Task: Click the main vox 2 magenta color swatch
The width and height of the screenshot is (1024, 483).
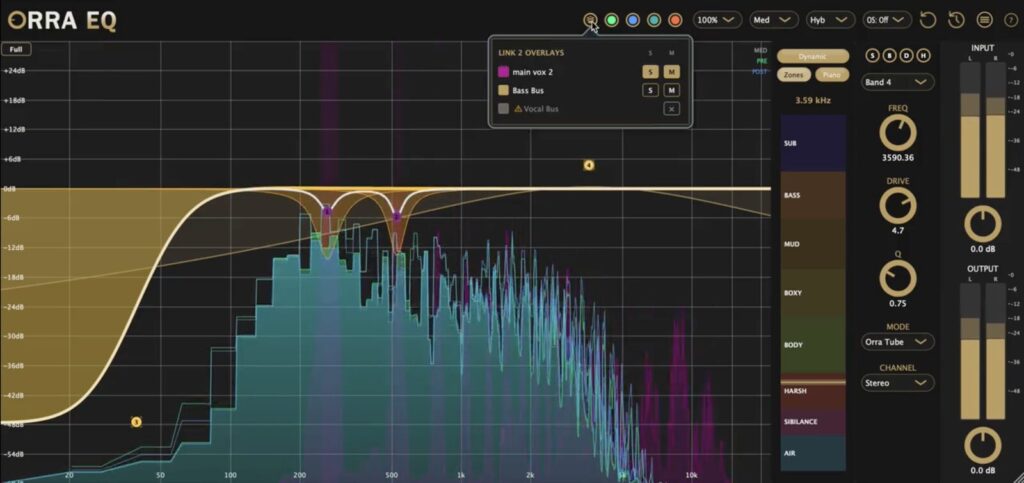Action: click(504, 72)
